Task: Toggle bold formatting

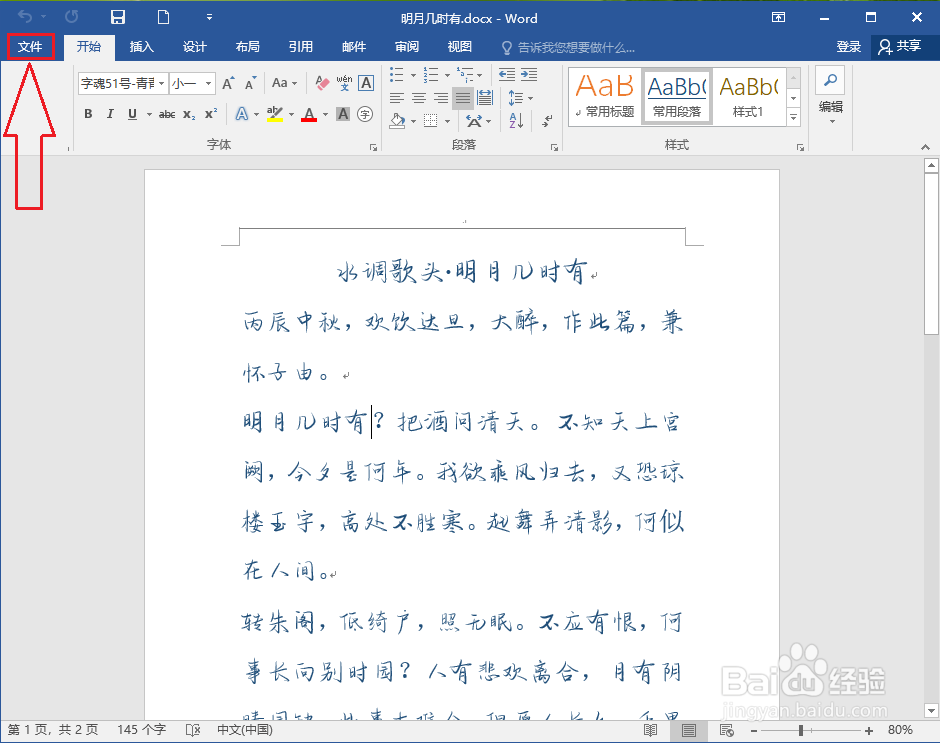Action: [88, 113]
